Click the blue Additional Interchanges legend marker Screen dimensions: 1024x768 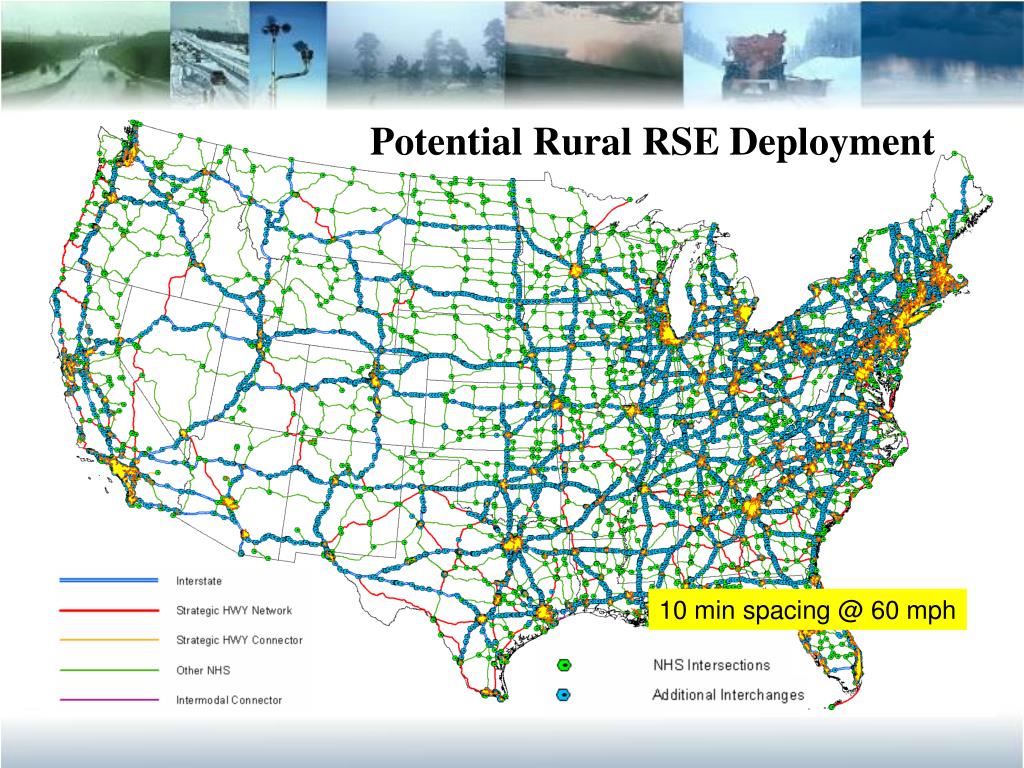563,695
